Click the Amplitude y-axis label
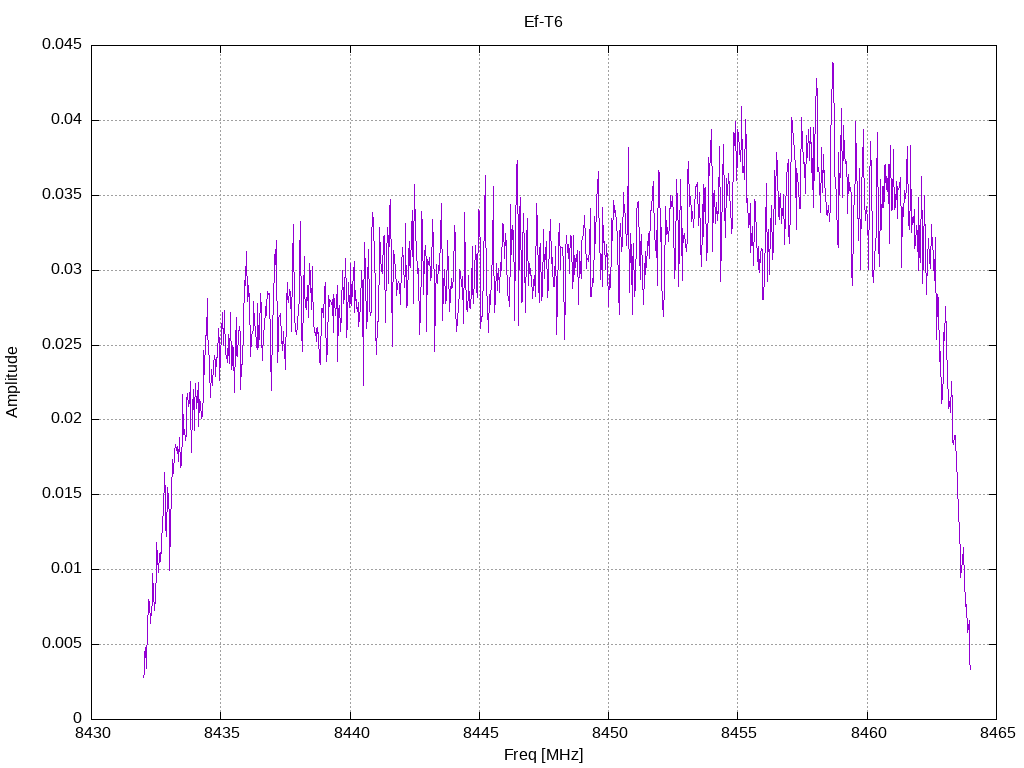This screenshot has width=1024, height=768. point(12,382)
